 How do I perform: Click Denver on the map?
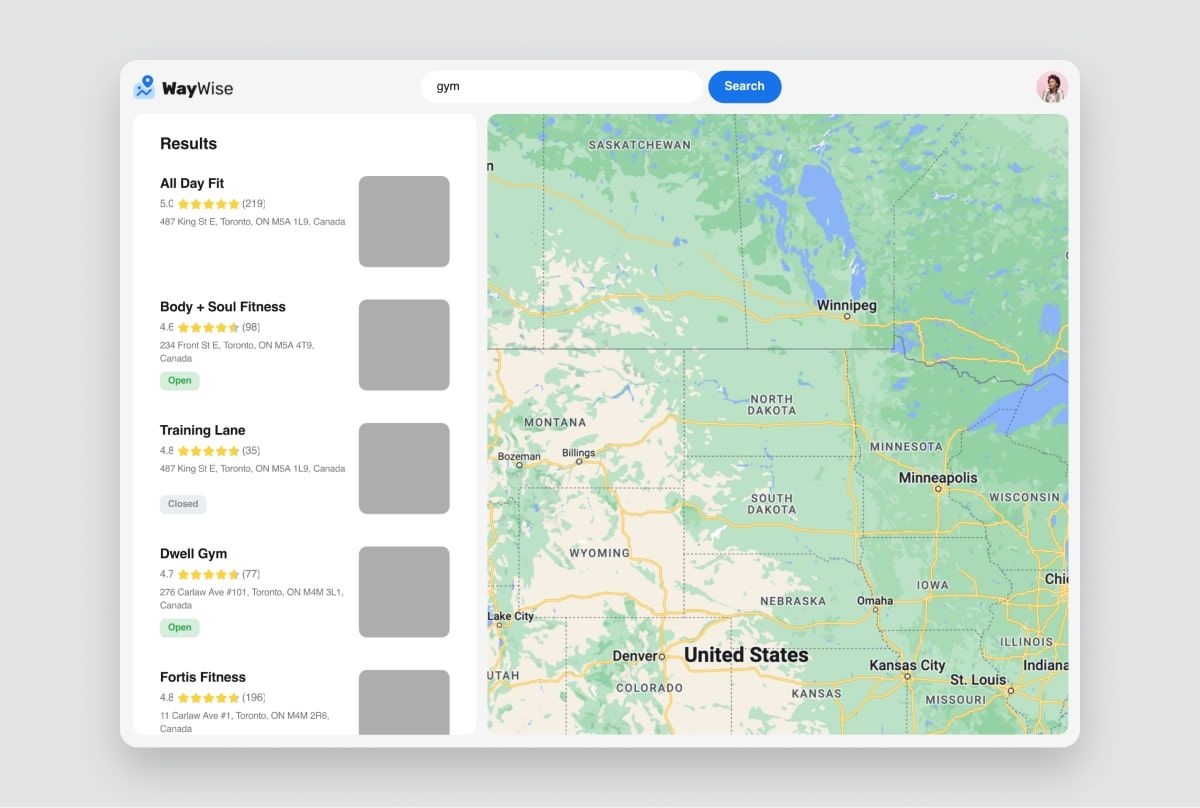(x=634, y=656)
